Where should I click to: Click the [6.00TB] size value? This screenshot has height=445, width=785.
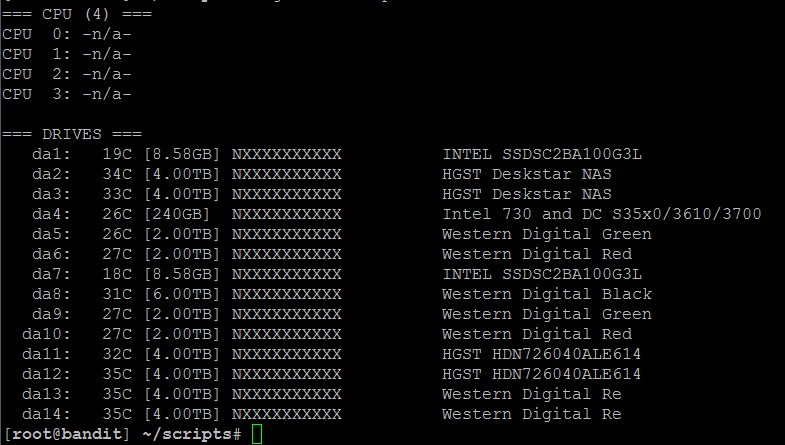[182, 294]
